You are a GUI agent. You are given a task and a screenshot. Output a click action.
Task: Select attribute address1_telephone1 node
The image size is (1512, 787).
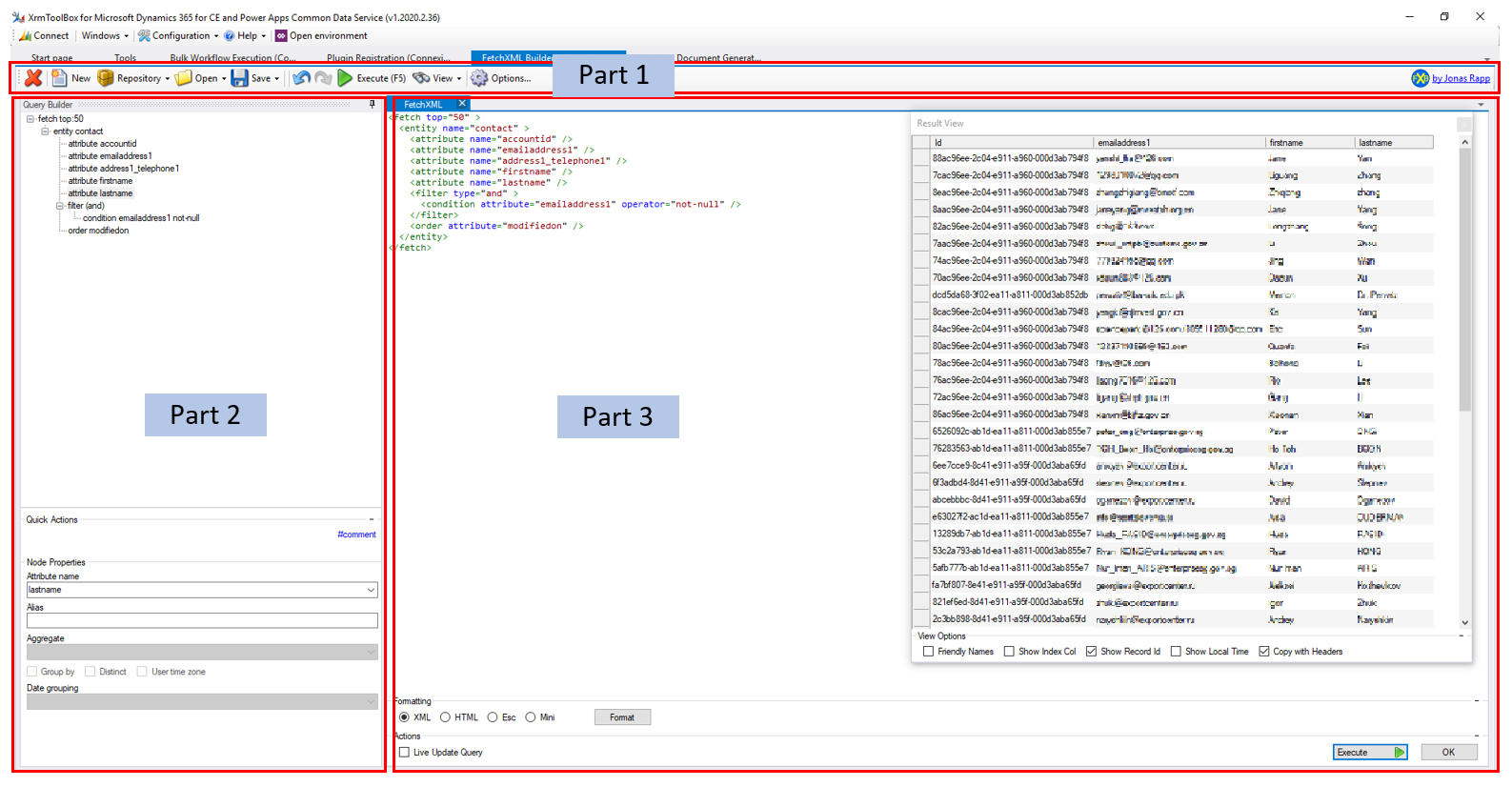pos(123,169)
